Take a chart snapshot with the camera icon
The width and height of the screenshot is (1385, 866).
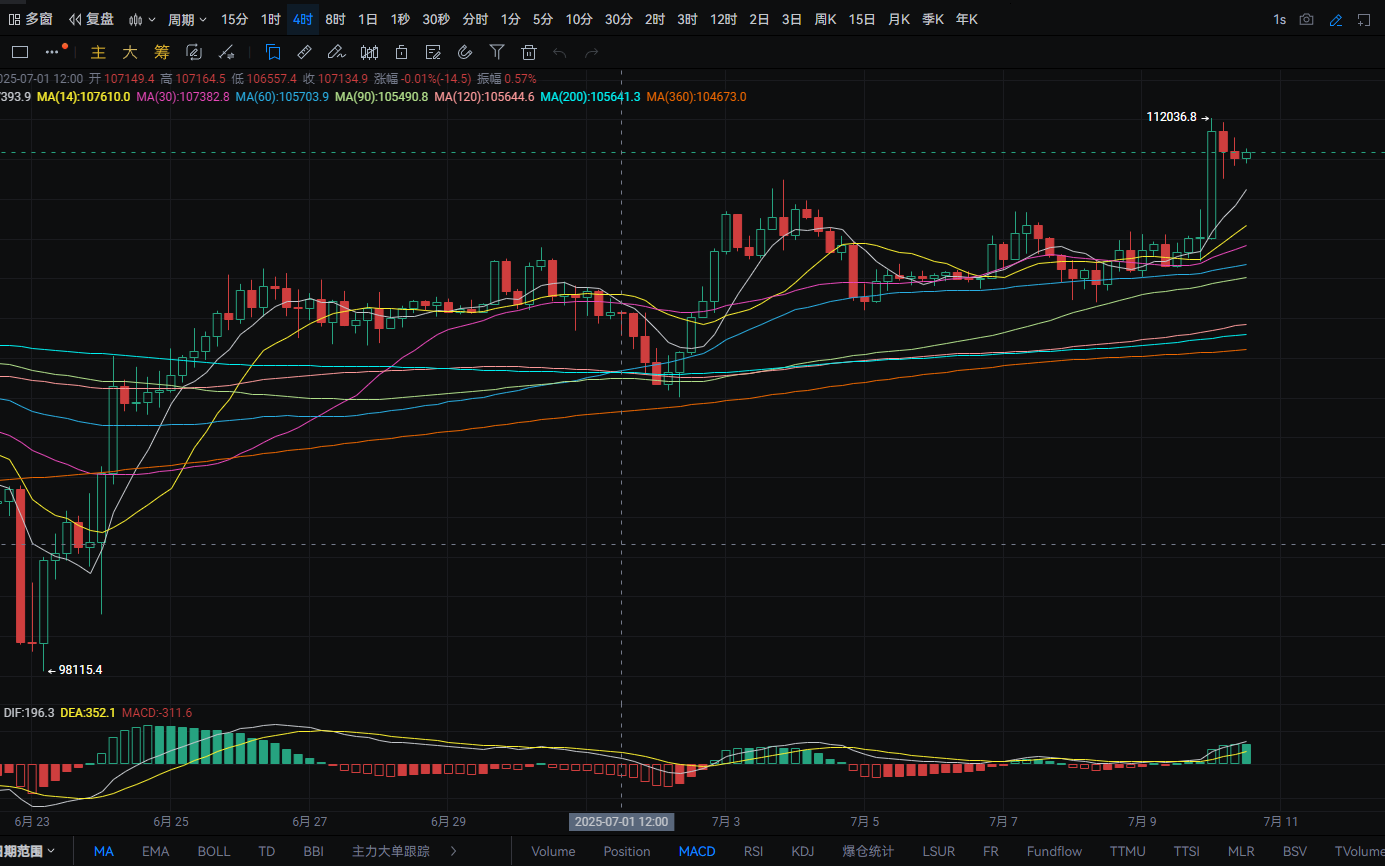(x=1307, y=19)
